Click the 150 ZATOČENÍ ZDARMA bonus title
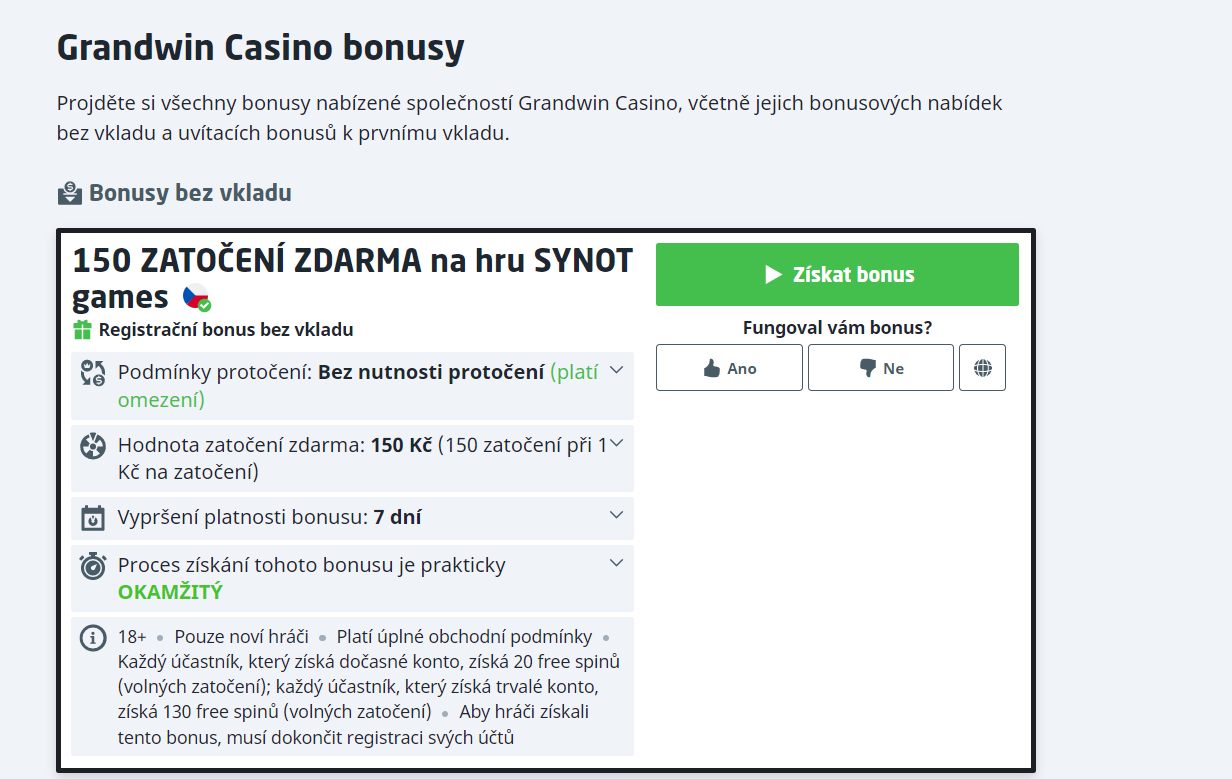Image resolution: width=1232 pixels, height=779 pixels. click(352, 278)
